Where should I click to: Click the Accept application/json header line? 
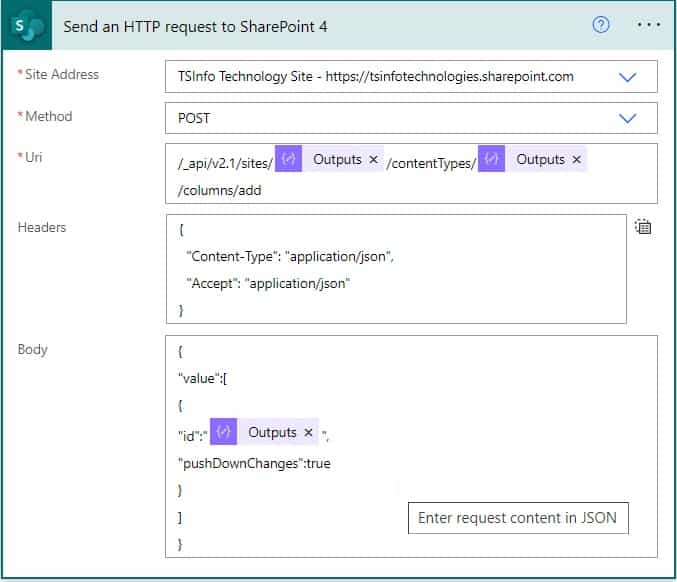268,284
